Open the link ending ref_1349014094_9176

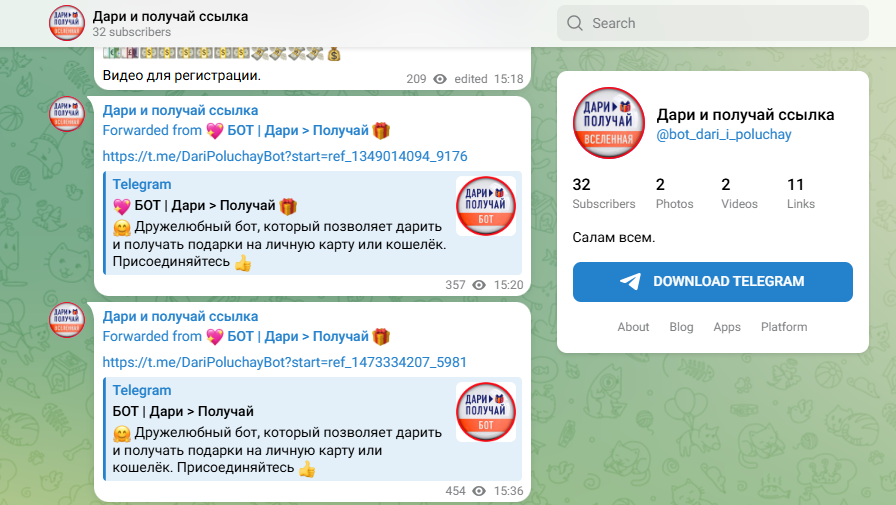[x=285, y=156]
